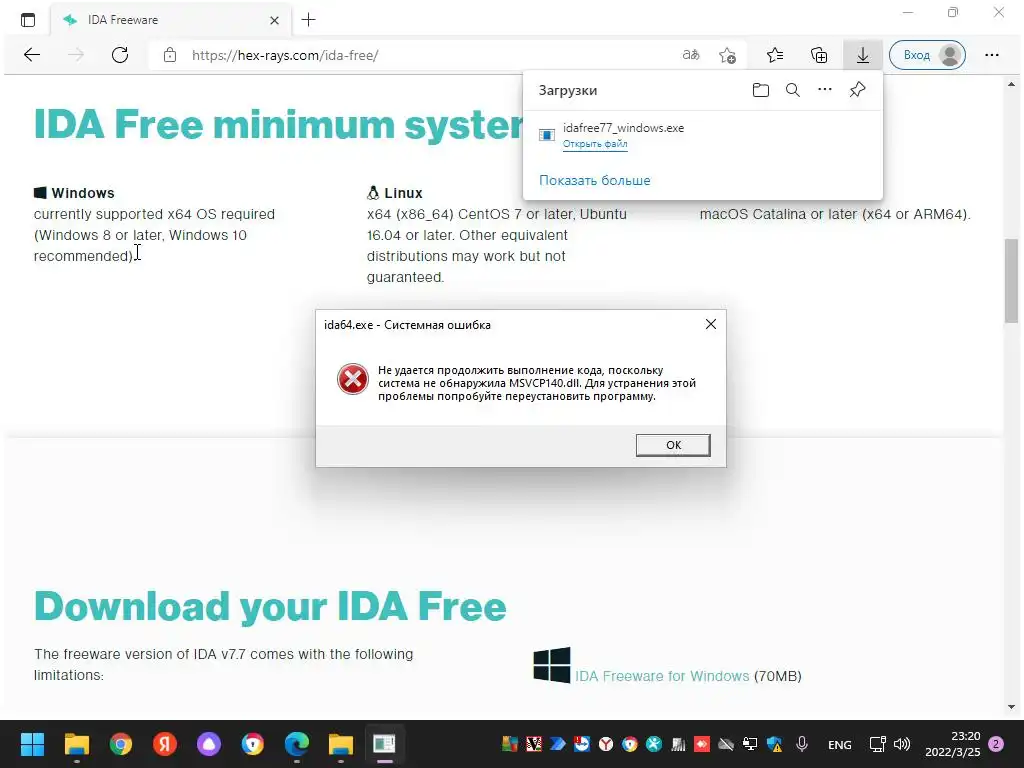Open the tab actions menu icon

point(27,20)
